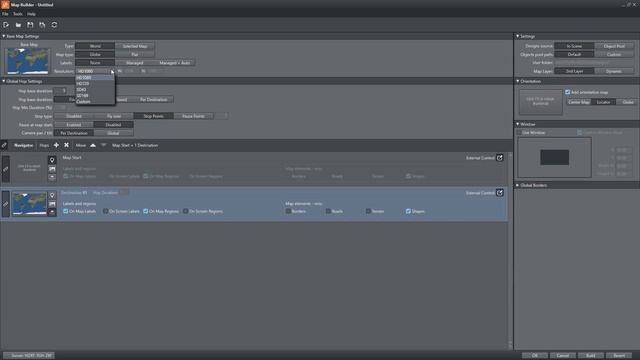640x360 pixels.
Task: Expand the Global Borders section
Action: 518,185
